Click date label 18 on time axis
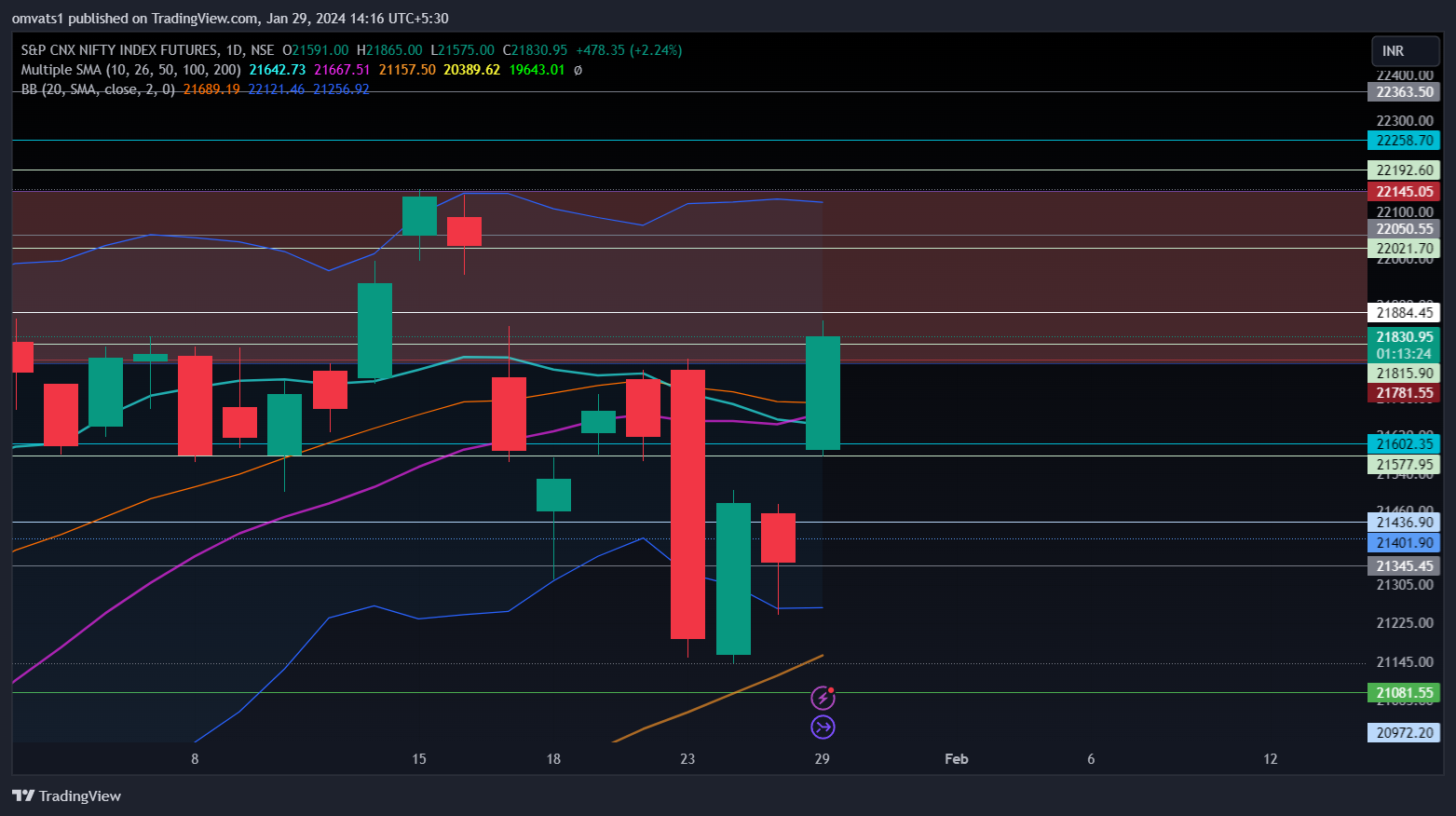 pyautogui.click(x=553, y=759)
